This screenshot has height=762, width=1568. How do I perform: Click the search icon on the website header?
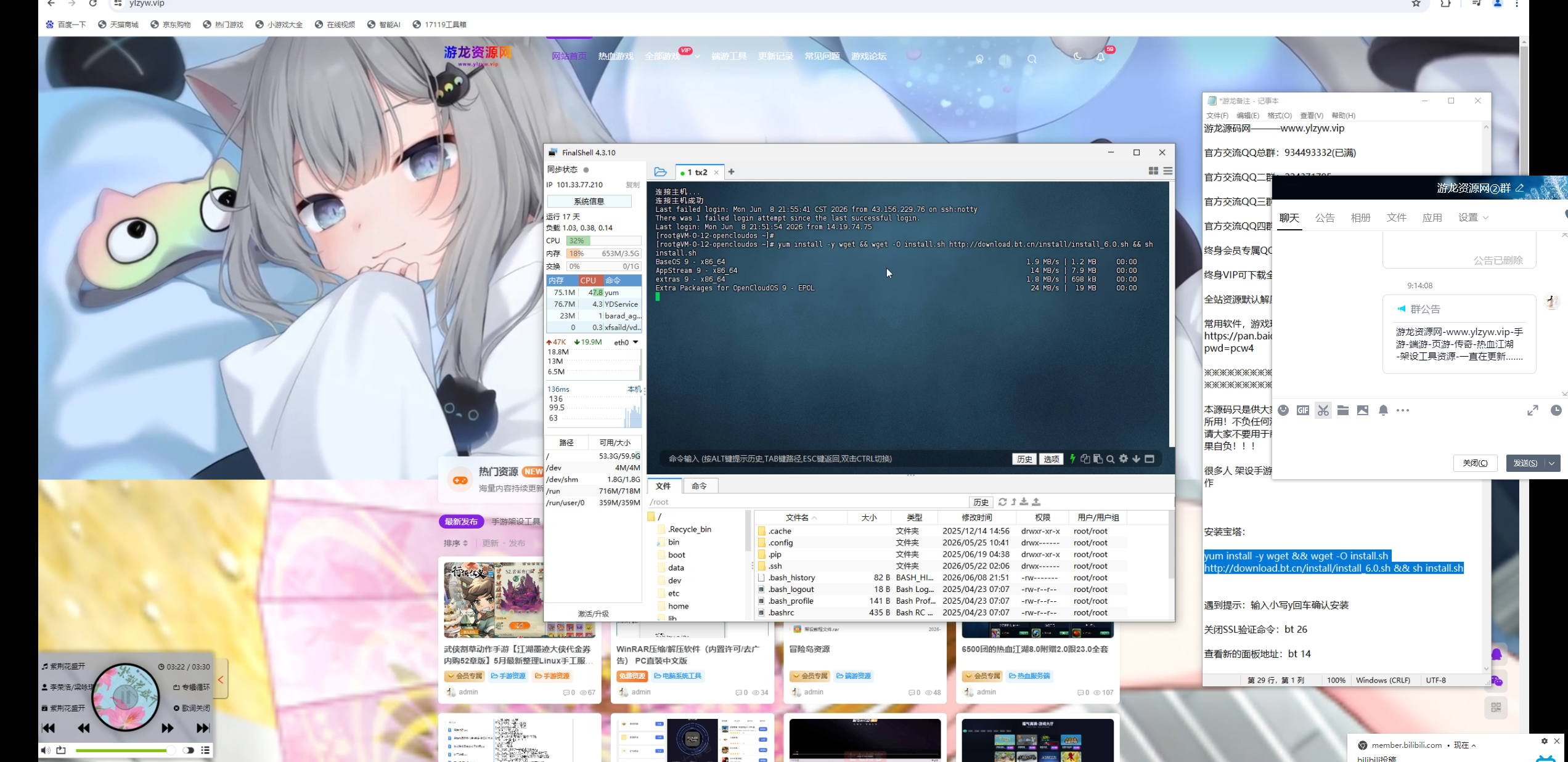[x=1032, y=59]
